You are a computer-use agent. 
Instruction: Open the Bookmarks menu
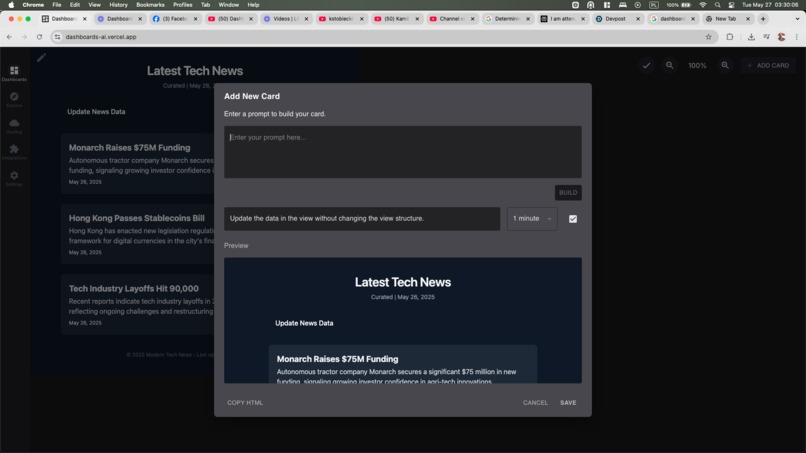pos(150,5)
